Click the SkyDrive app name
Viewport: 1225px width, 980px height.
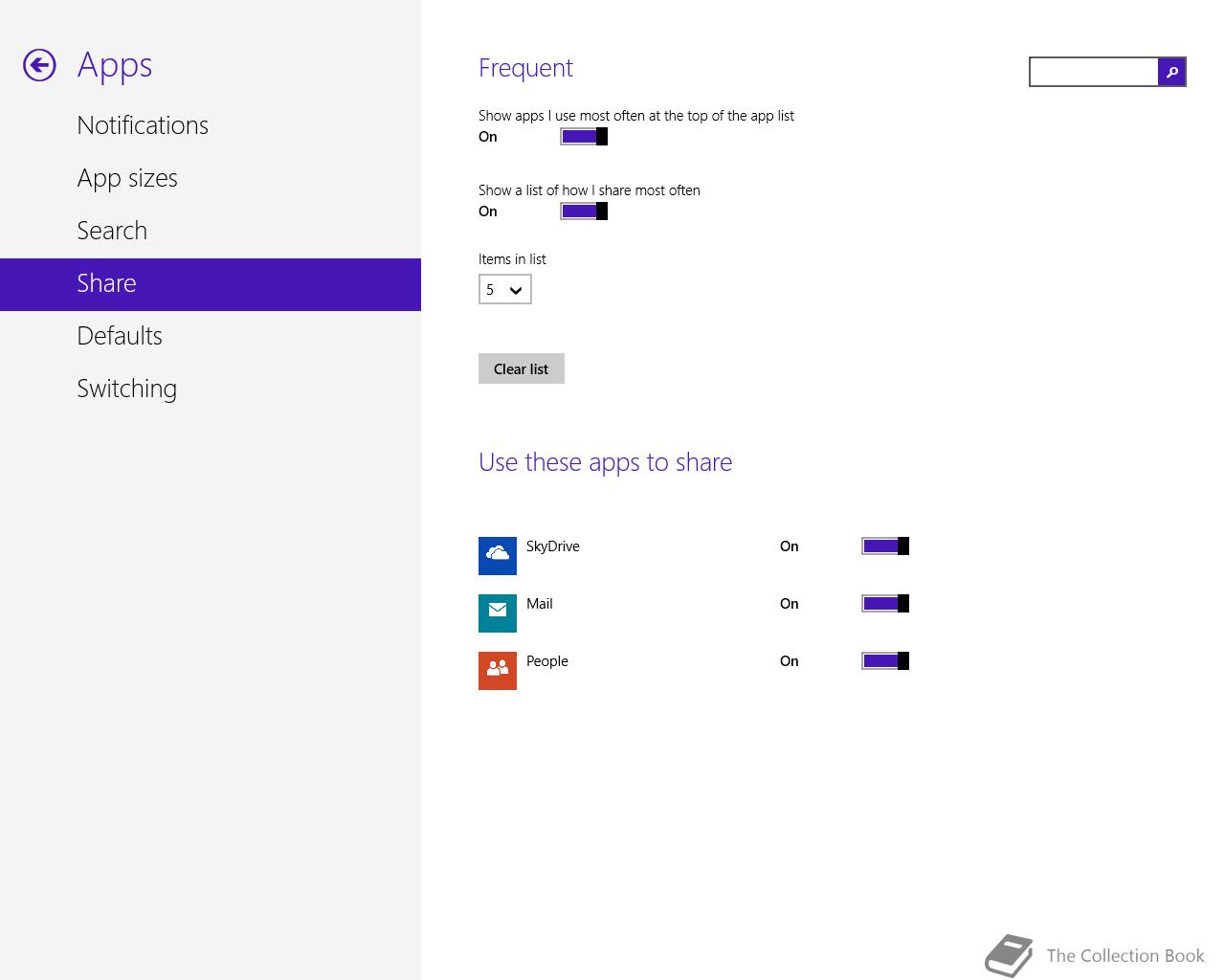pyautogui.click(x=553, y=546)
